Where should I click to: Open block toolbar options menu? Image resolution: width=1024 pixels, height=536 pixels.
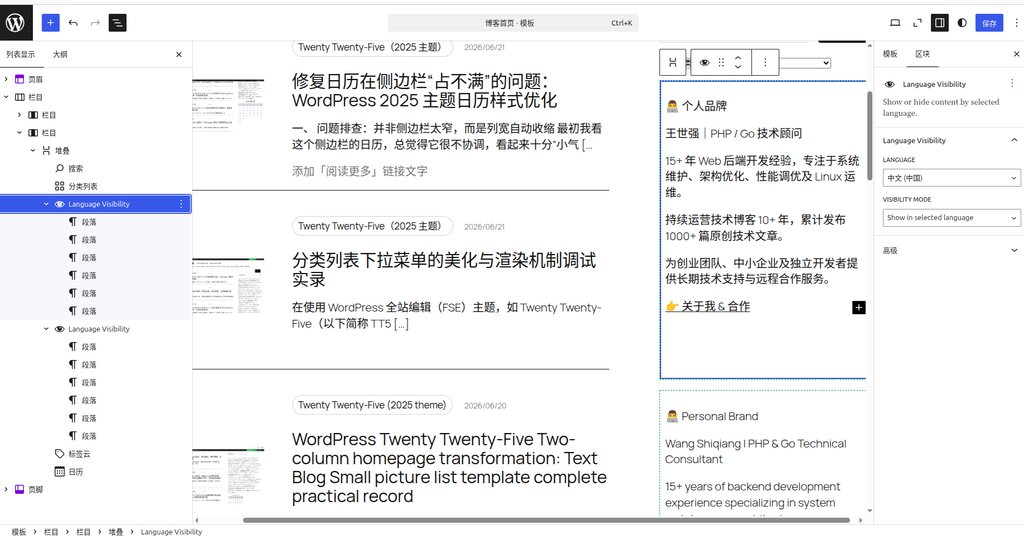765,63
